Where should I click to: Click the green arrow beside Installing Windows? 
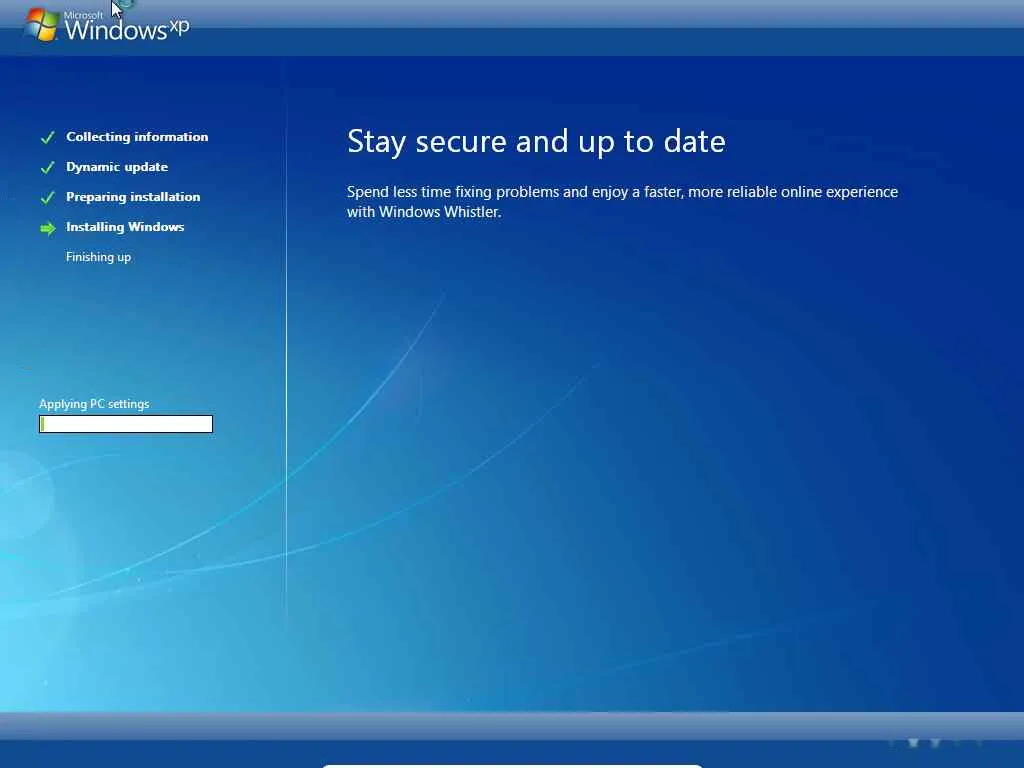[x=48, y=228]
